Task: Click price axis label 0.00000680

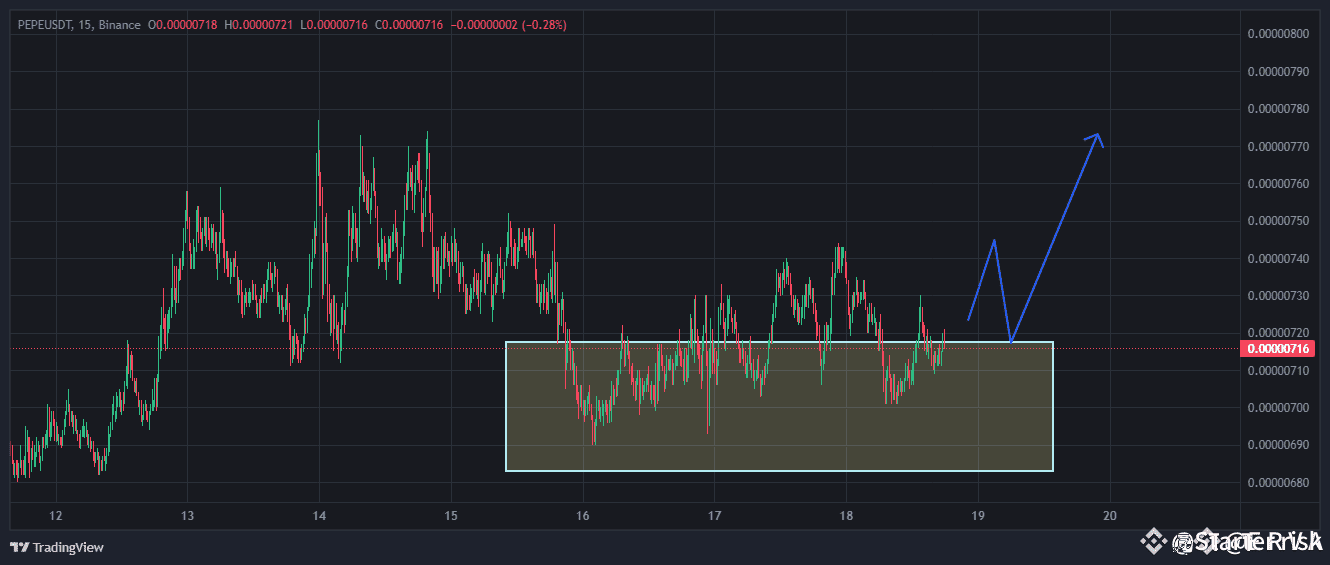Action: tap(1277, 483)
